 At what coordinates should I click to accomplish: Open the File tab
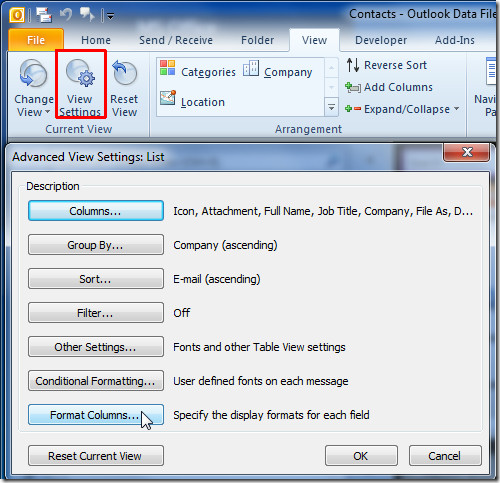click(x=36, y=40)
